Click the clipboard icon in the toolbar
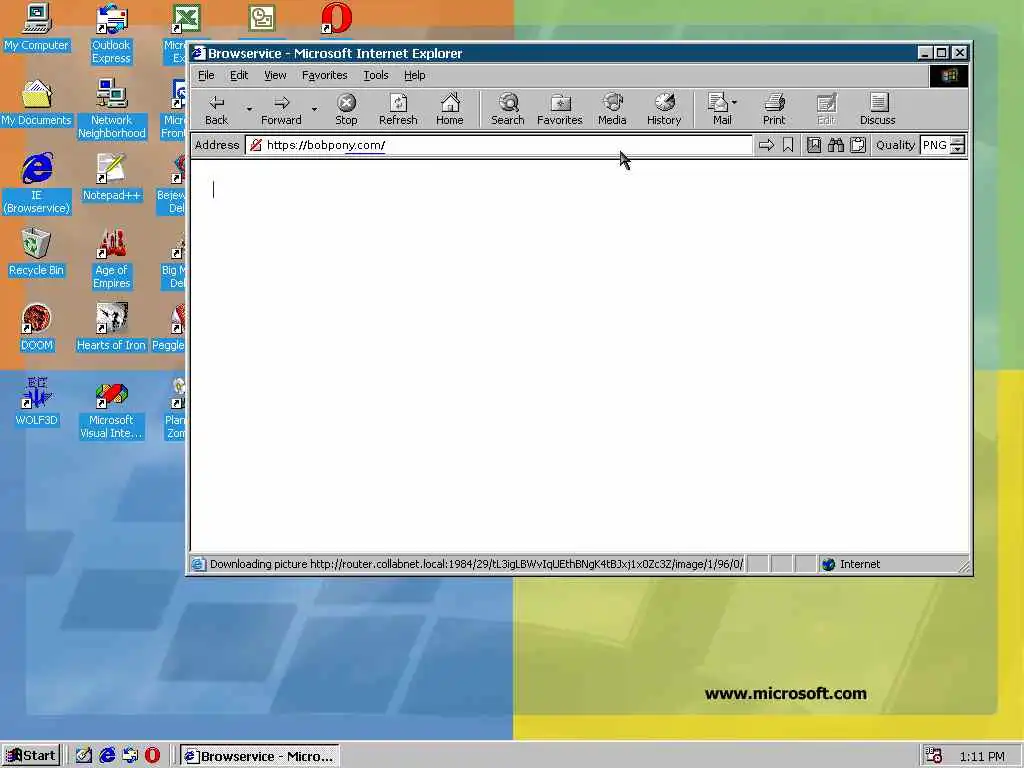 point(858,145)
